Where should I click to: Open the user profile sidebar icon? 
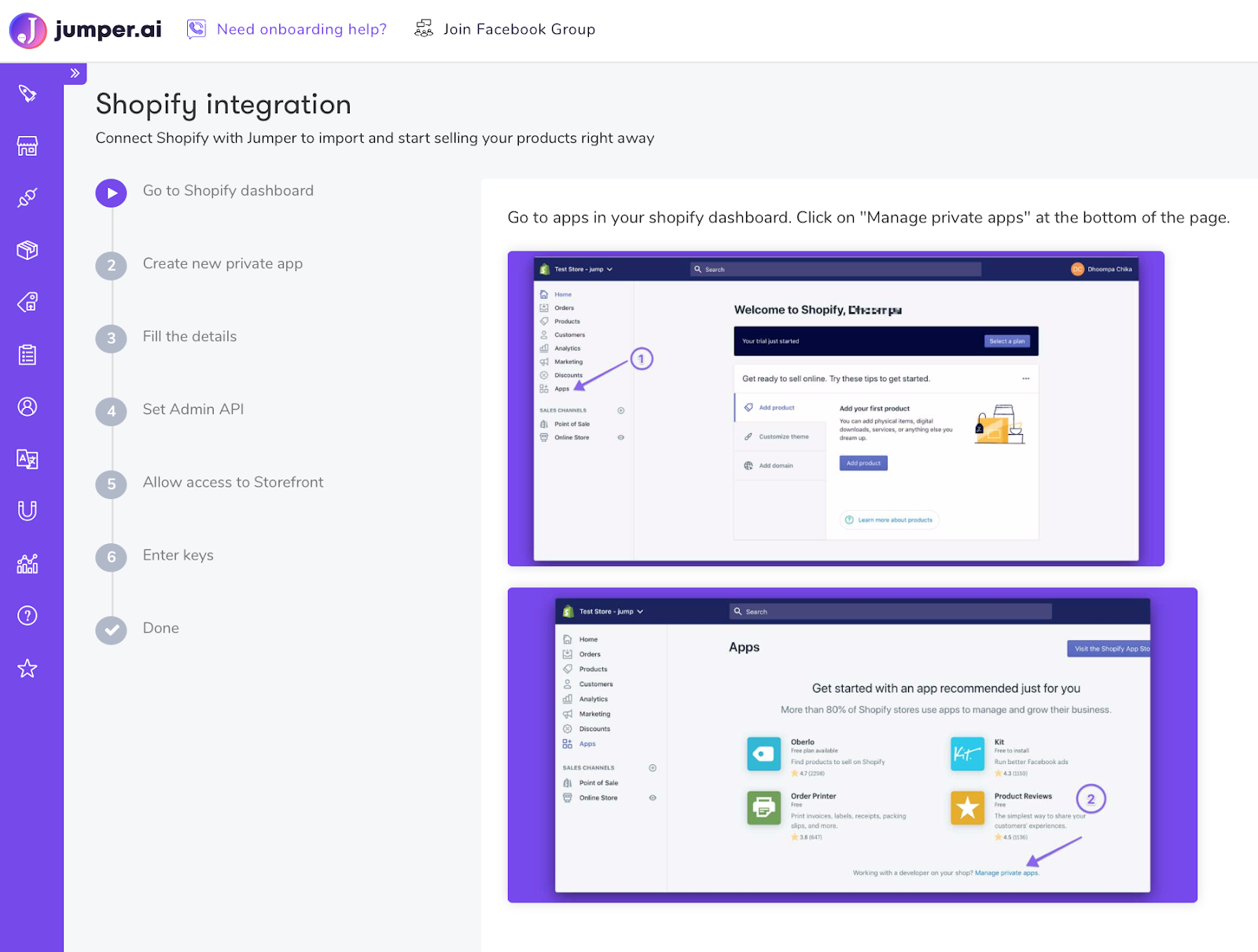click(28, 406)
